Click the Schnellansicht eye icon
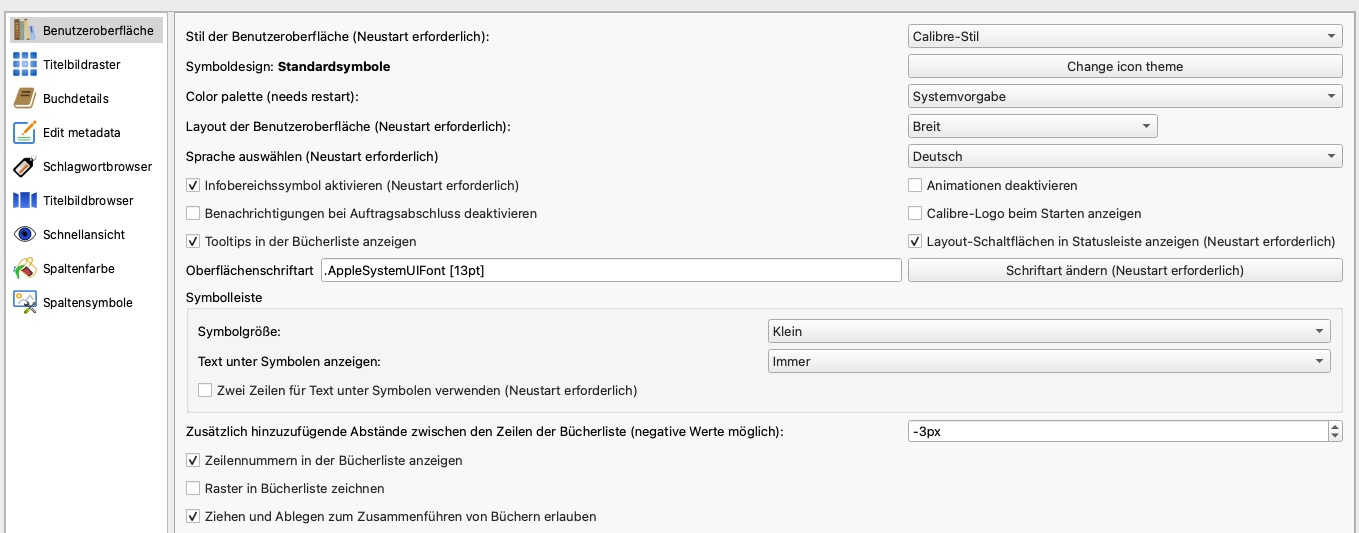The height and width of the screenshot is (533, 1359). pyautogui.click(x=25, y=235)
